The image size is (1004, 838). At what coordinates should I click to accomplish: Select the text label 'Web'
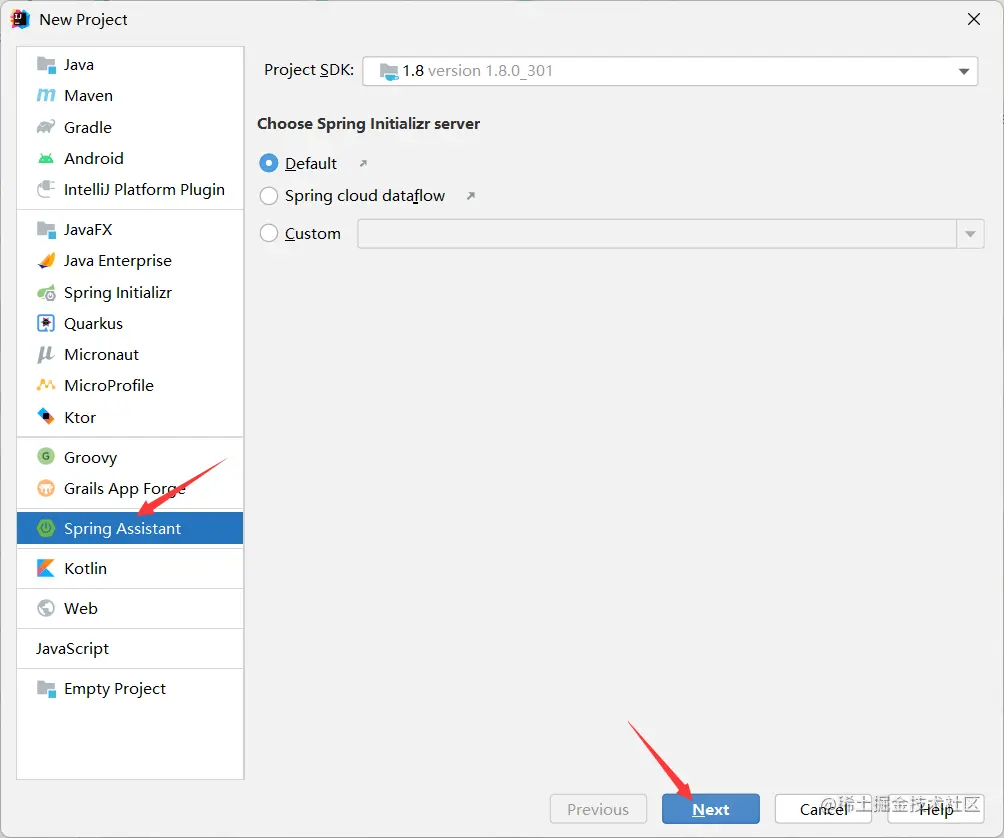tap(81, 608)
